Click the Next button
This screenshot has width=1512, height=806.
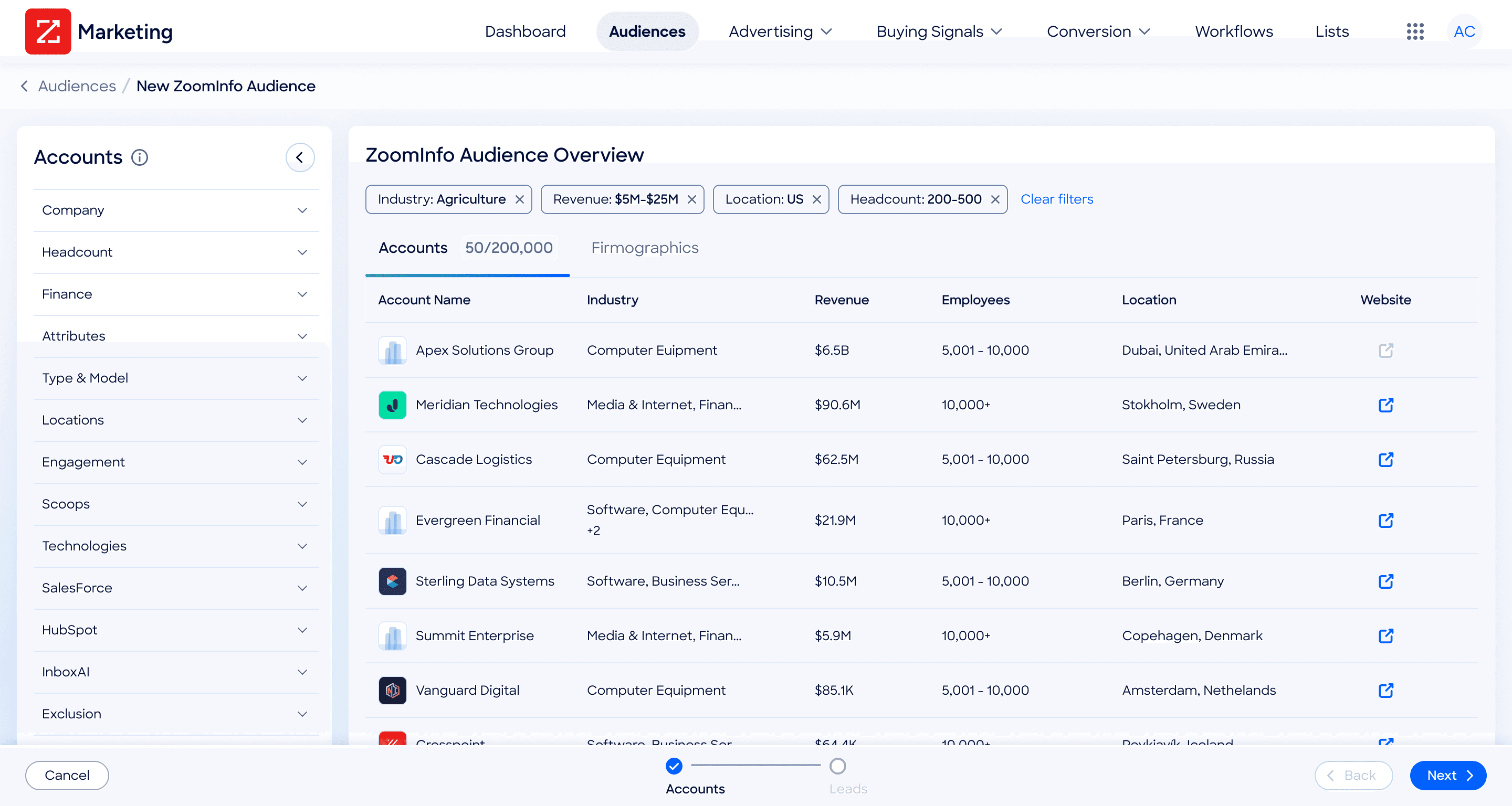[x=1448, y=775]
